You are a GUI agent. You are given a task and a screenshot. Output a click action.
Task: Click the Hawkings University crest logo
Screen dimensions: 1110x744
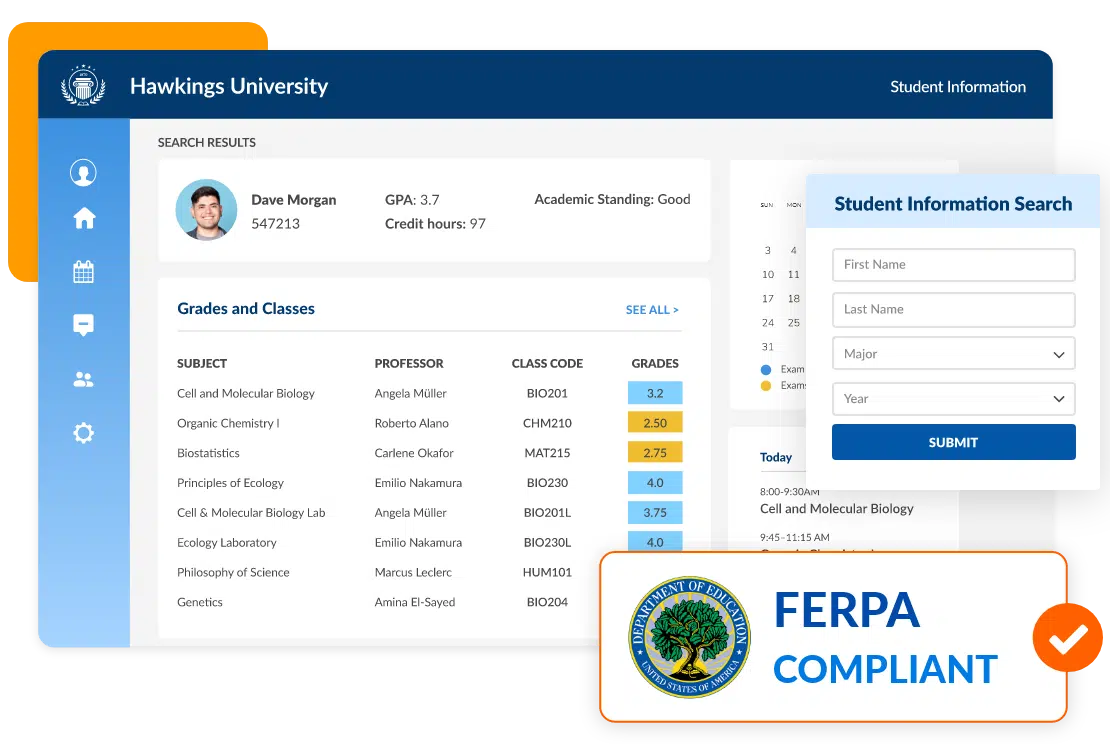(83, 86)
